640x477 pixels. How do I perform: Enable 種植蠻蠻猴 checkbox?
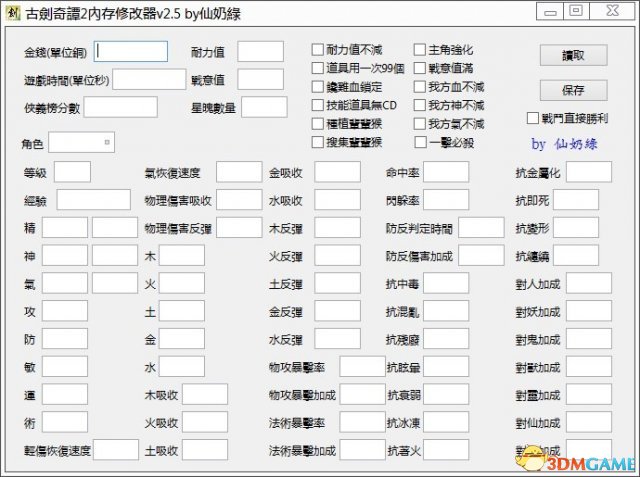(x=317, y=124)
